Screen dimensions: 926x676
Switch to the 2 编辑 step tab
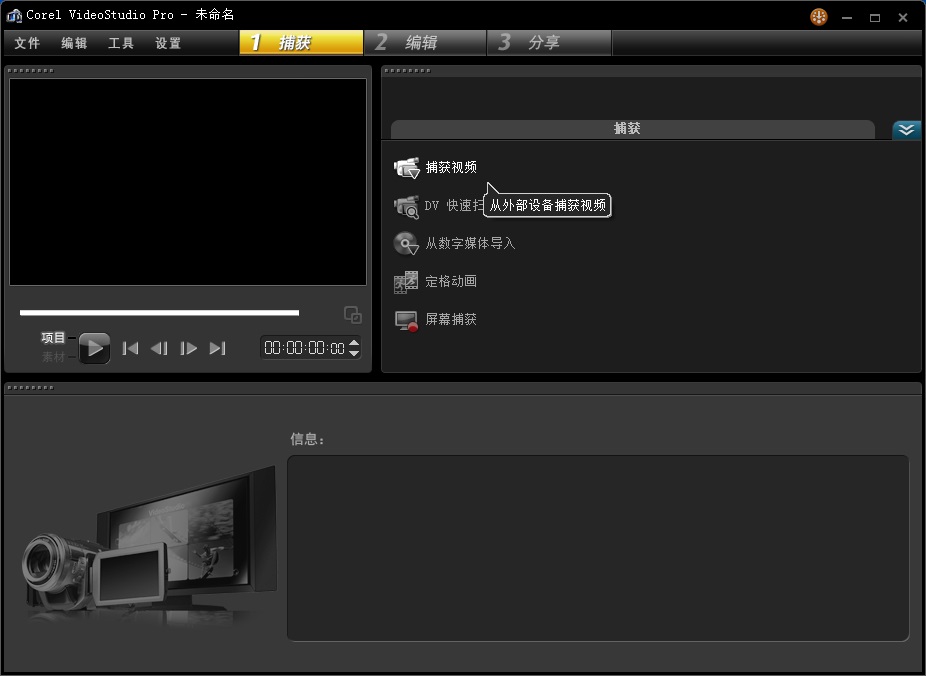[x=424, y=43]
